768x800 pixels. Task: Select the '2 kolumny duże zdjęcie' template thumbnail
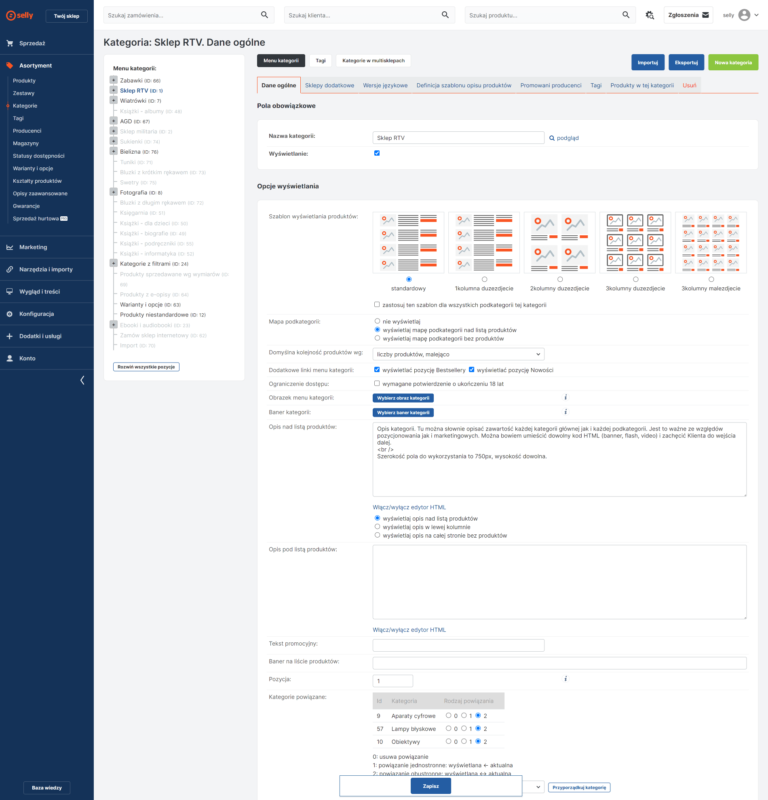(x=559, y=243)
